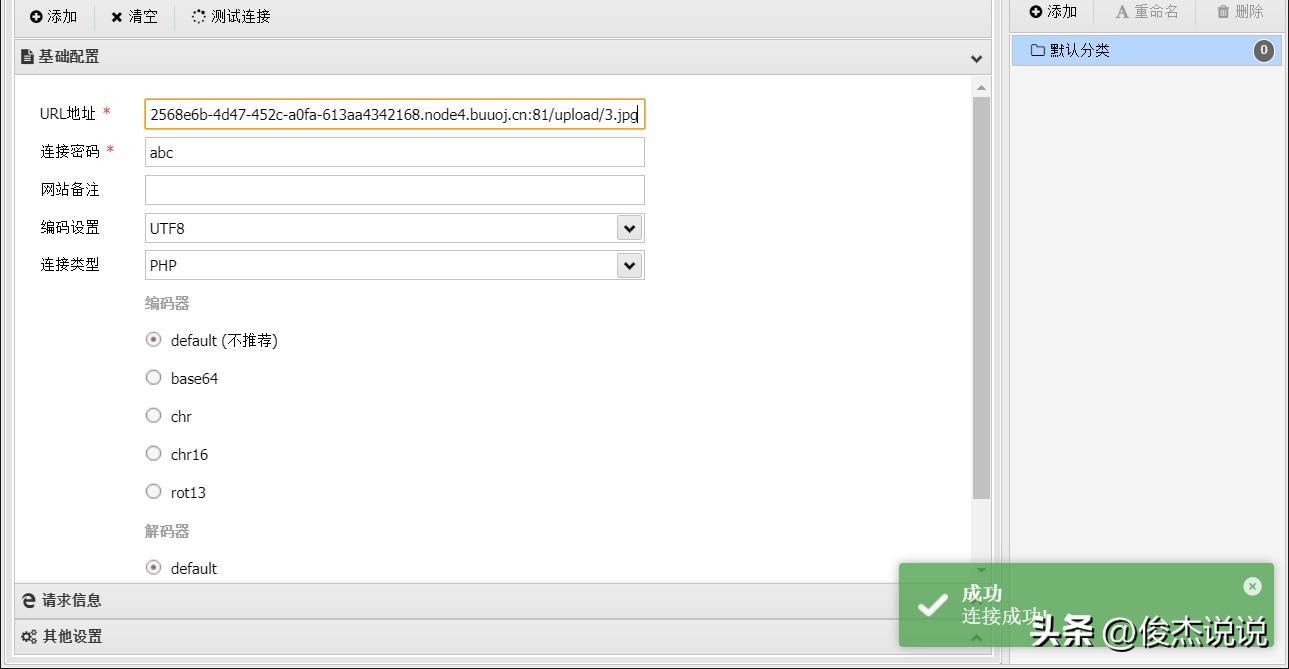Click the 网站备注 text field
This screenshot has height=669, width=1289.
pos(394,190)
